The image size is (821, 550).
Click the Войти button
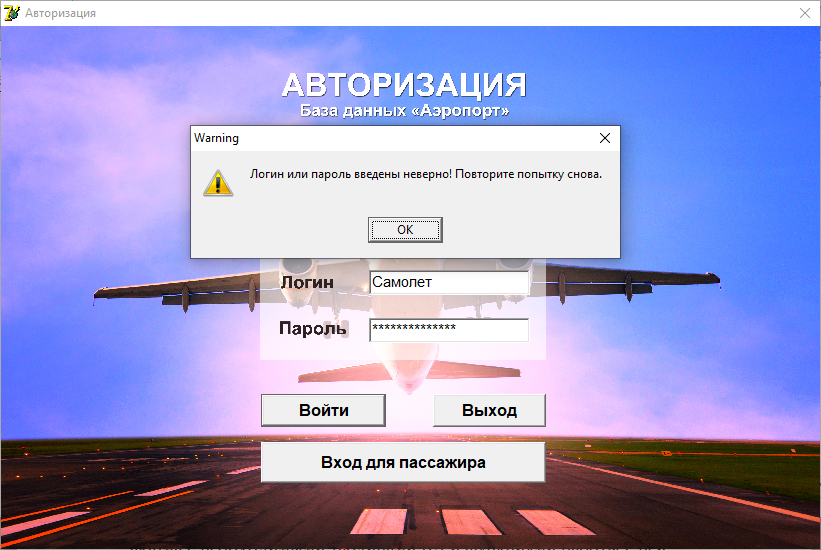(324, 410)
